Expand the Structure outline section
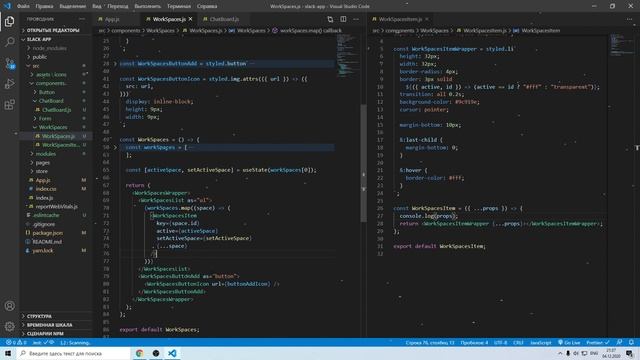Viewport: 640px width, 360px height. click(x=39, y=316)
